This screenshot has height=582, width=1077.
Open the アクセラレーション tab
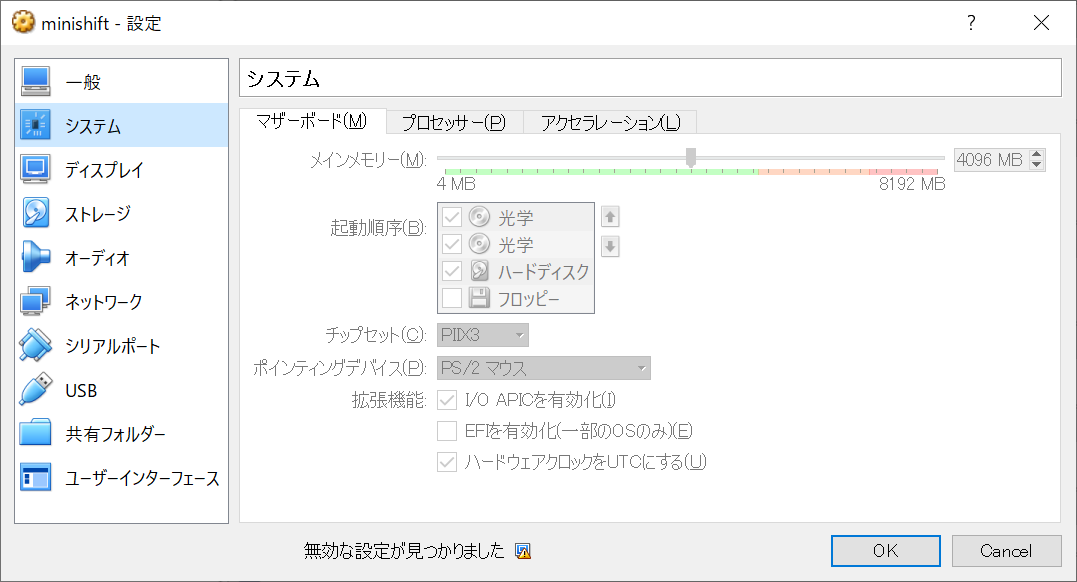(x=610, y=121)
